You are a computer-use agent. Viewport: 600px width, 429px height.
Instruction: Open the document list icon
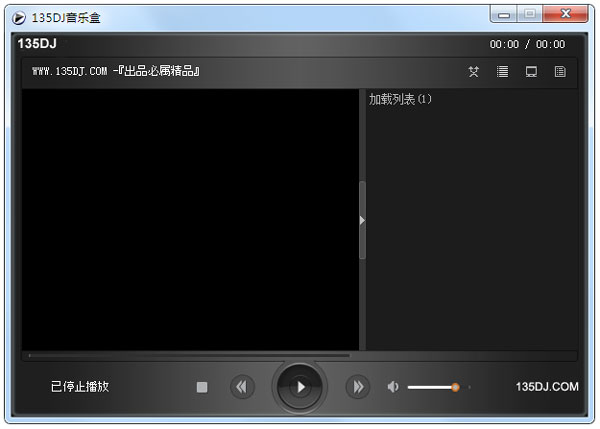(560, 72)
